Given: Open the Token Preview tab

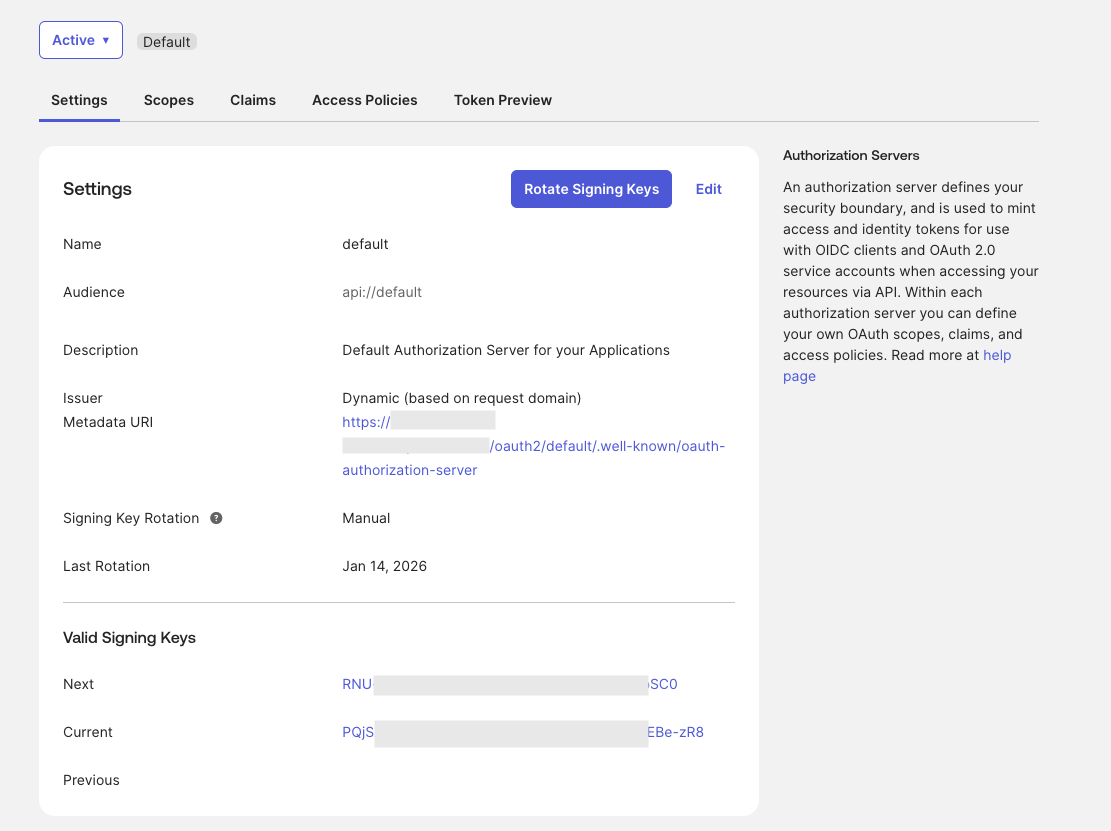Looking at the screenshot, I should coord(503,100).
